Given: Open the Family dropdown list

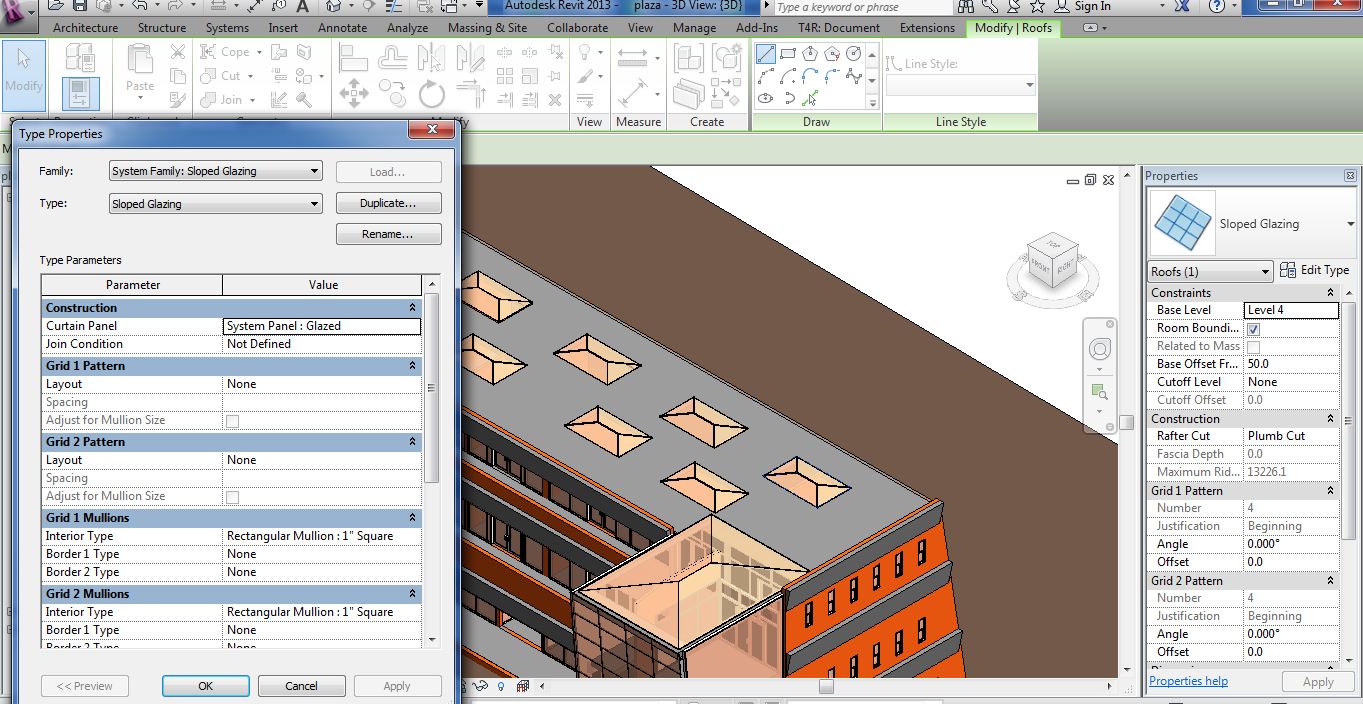Looking at the screenshot, I should (x=314, y=171).
